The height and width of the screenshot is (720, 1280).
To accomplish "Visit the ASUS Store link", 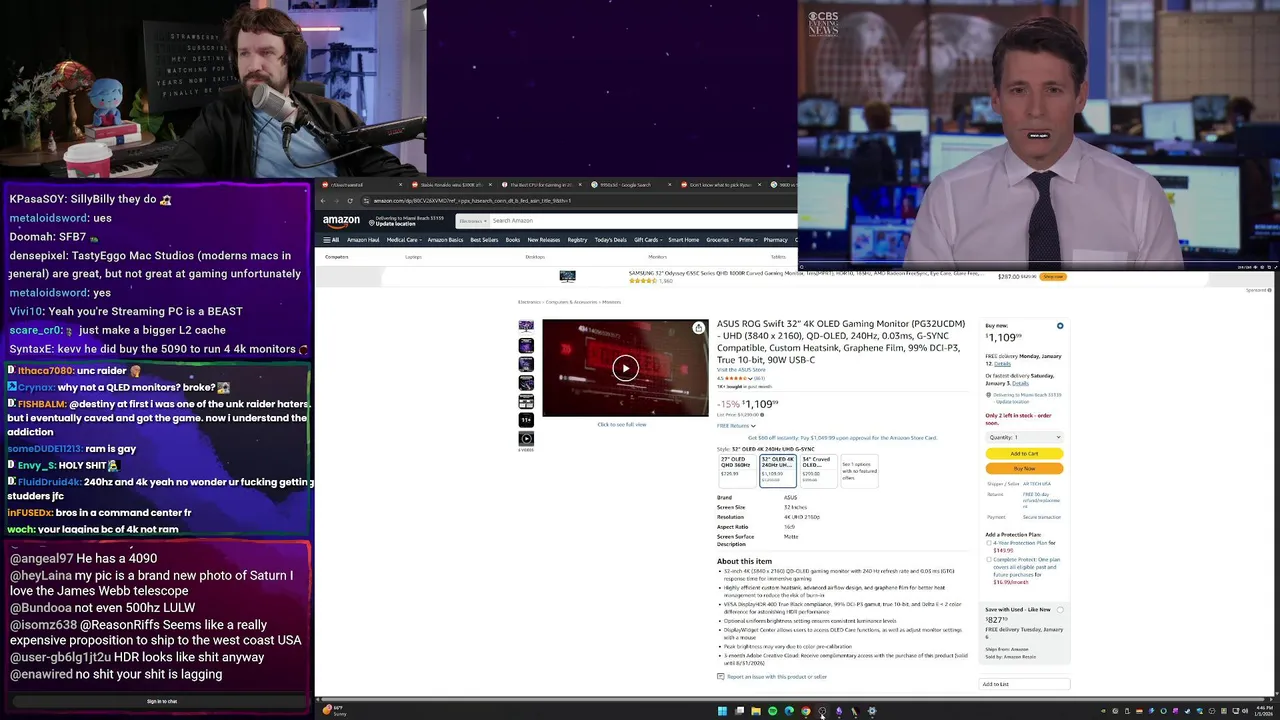I will click(x=741, y=370).
